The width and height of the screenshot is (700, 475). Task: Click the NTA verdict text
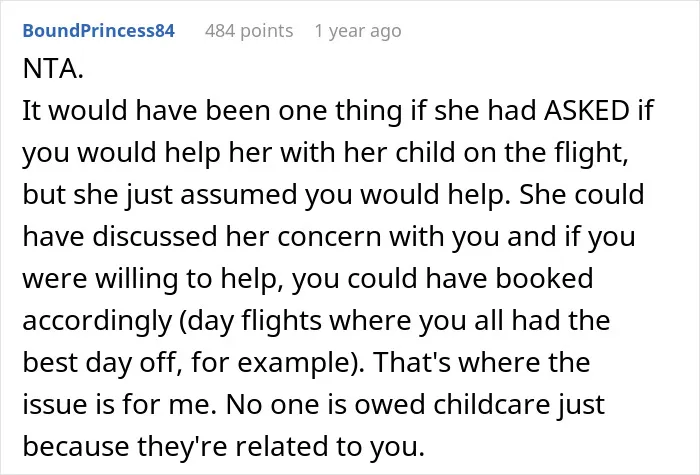coord(53,69)
